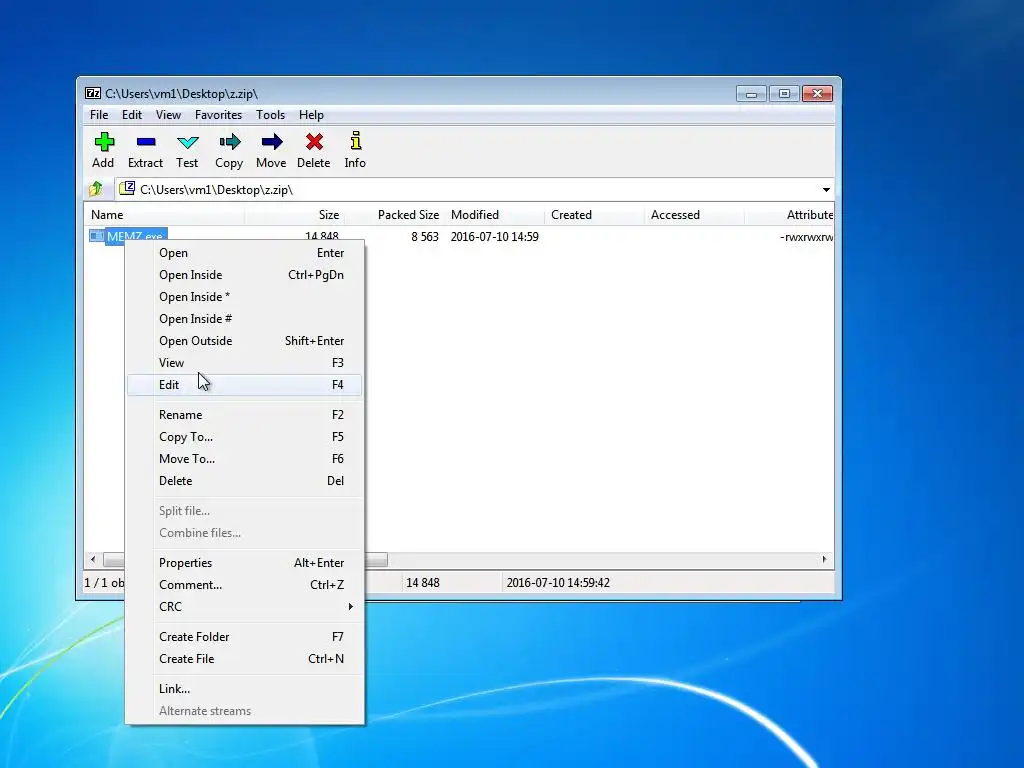
Task: Choose Open Inside # entry
Action: click(244, 319)
